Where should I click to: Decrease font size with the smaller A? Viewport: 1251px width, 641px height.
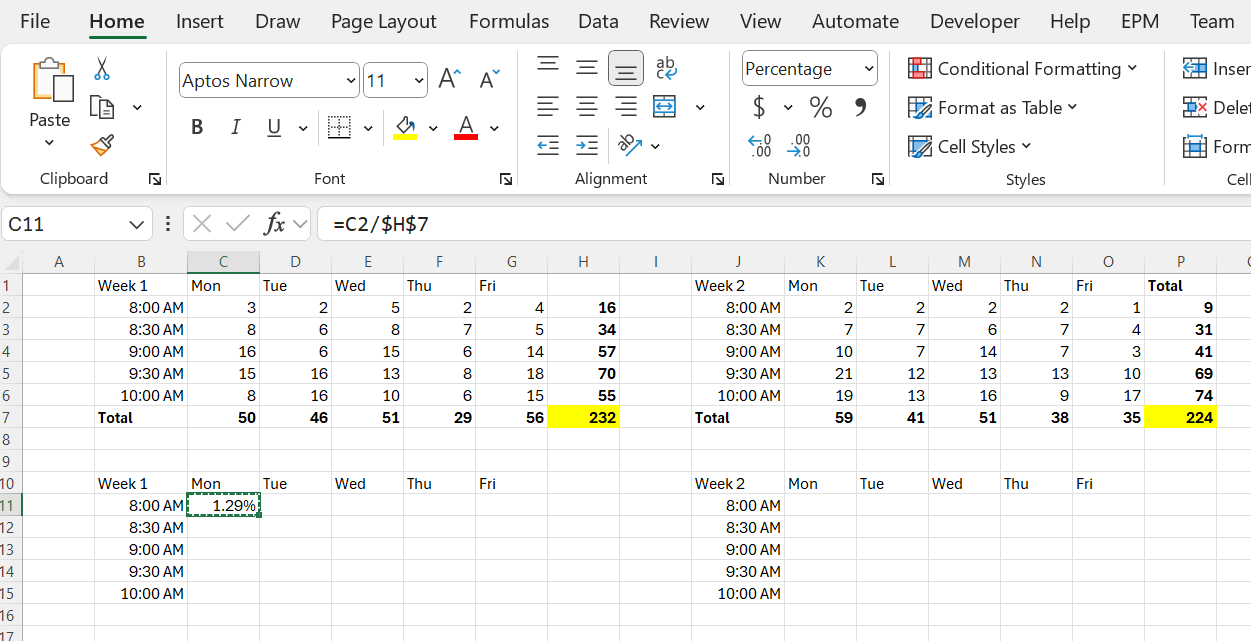tap(489, 79)
